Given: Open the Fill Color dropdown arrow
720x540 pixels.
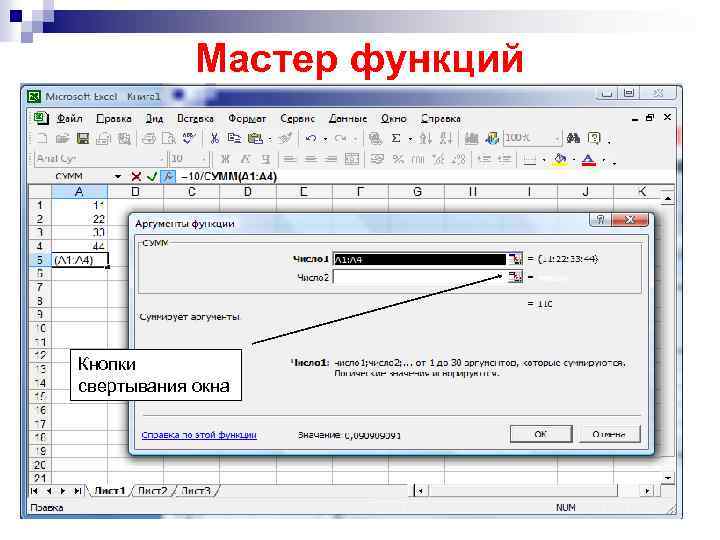Looking at the screenshot, I should point(574,160).
